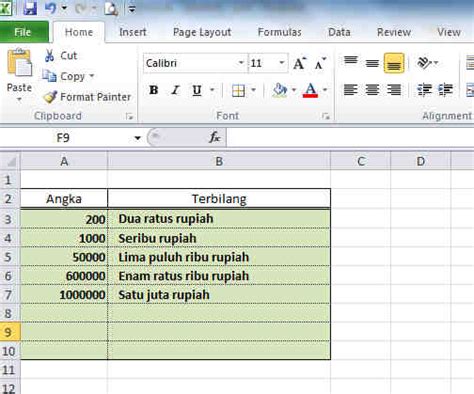Switch to the View tab
474x394 pixels.
[449, 32]
